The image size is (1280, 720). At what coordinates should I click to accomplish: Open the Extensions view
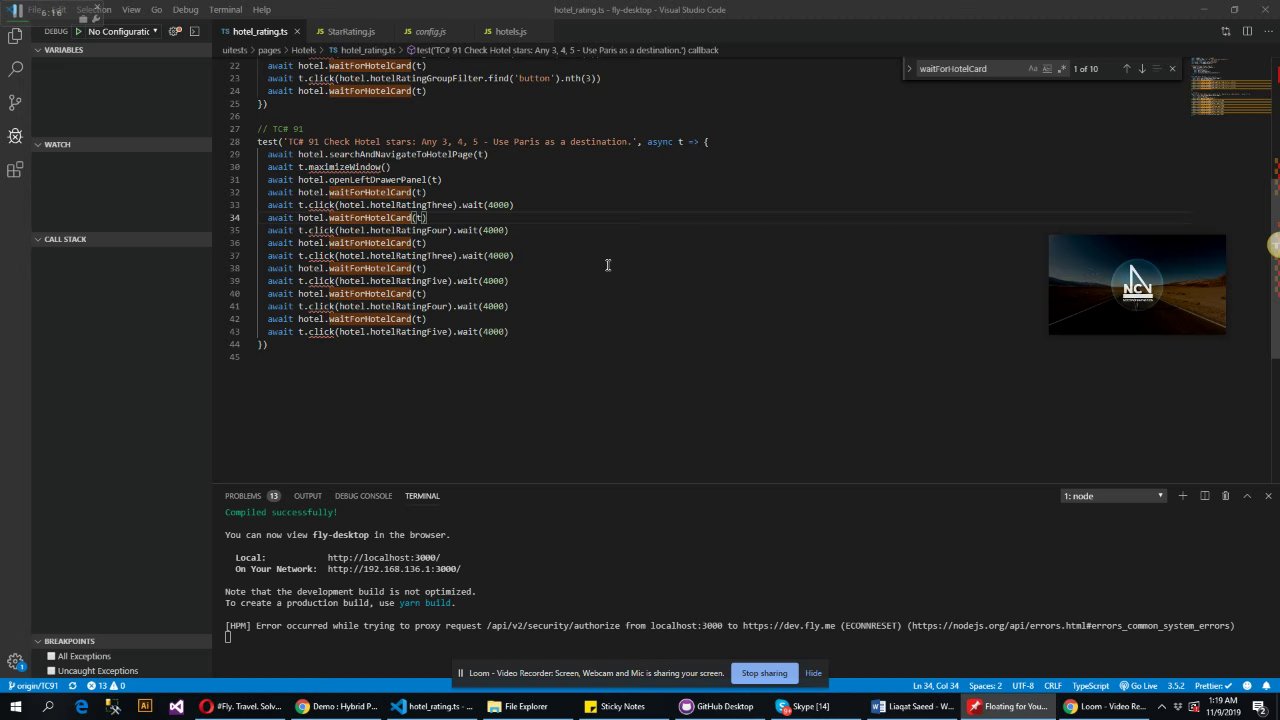click(x=15, y=170)
